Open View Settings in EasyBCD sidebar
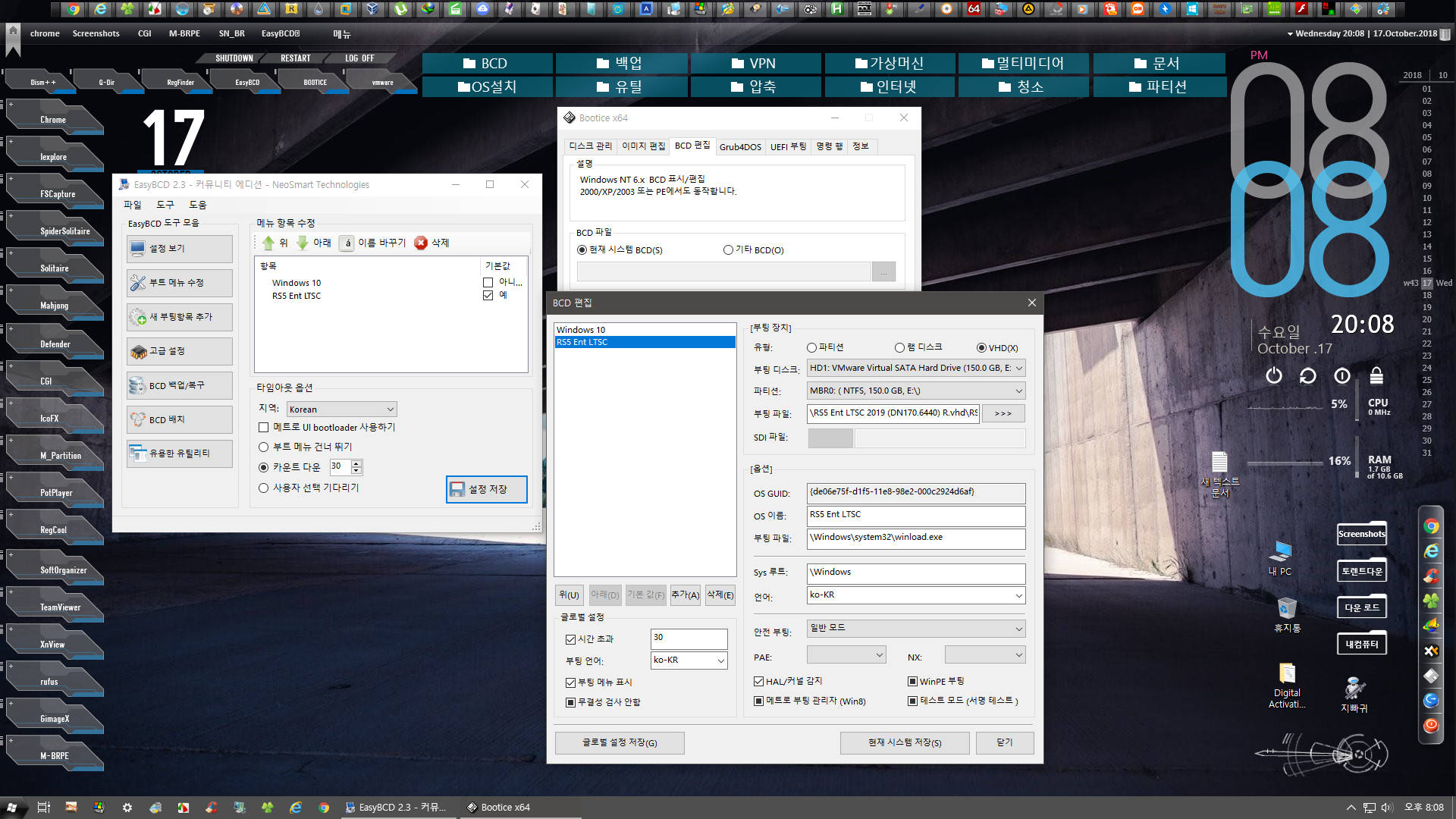The width and height of the screenshot is (1456, 819). pos(180,249)
